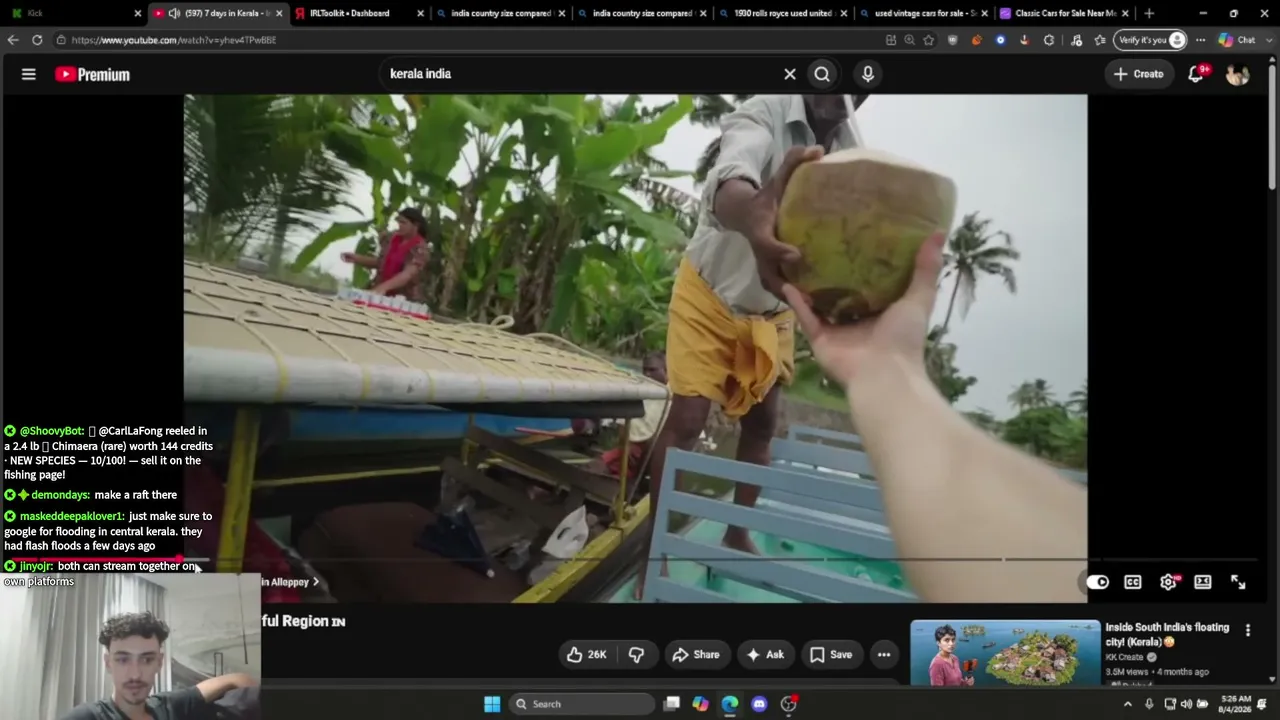
Task: Share this video
Action: point(696,655)
